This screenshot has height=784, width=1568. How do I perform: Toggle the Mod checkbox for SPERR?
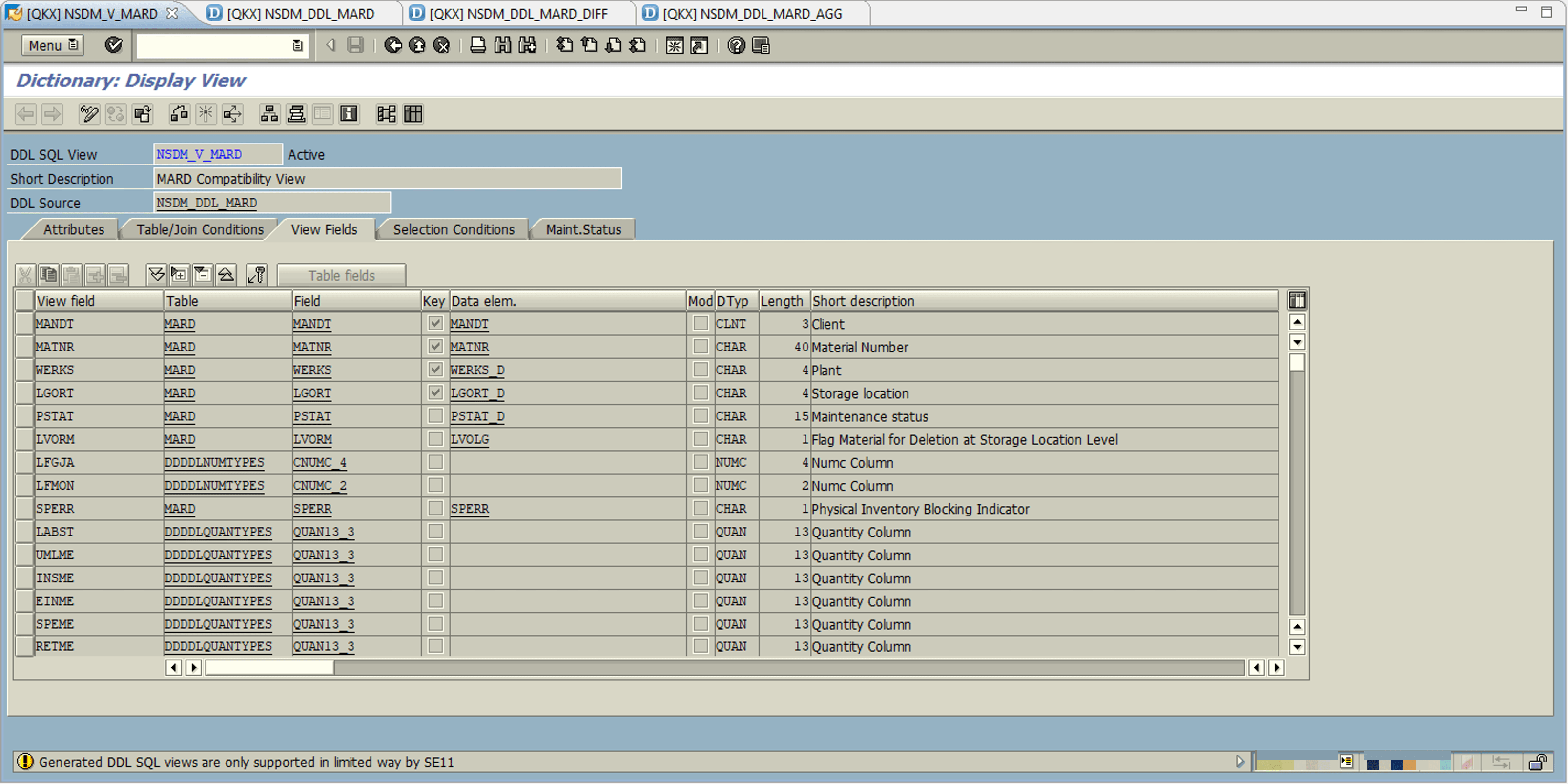pyautogui.click(x=700, y=508)
